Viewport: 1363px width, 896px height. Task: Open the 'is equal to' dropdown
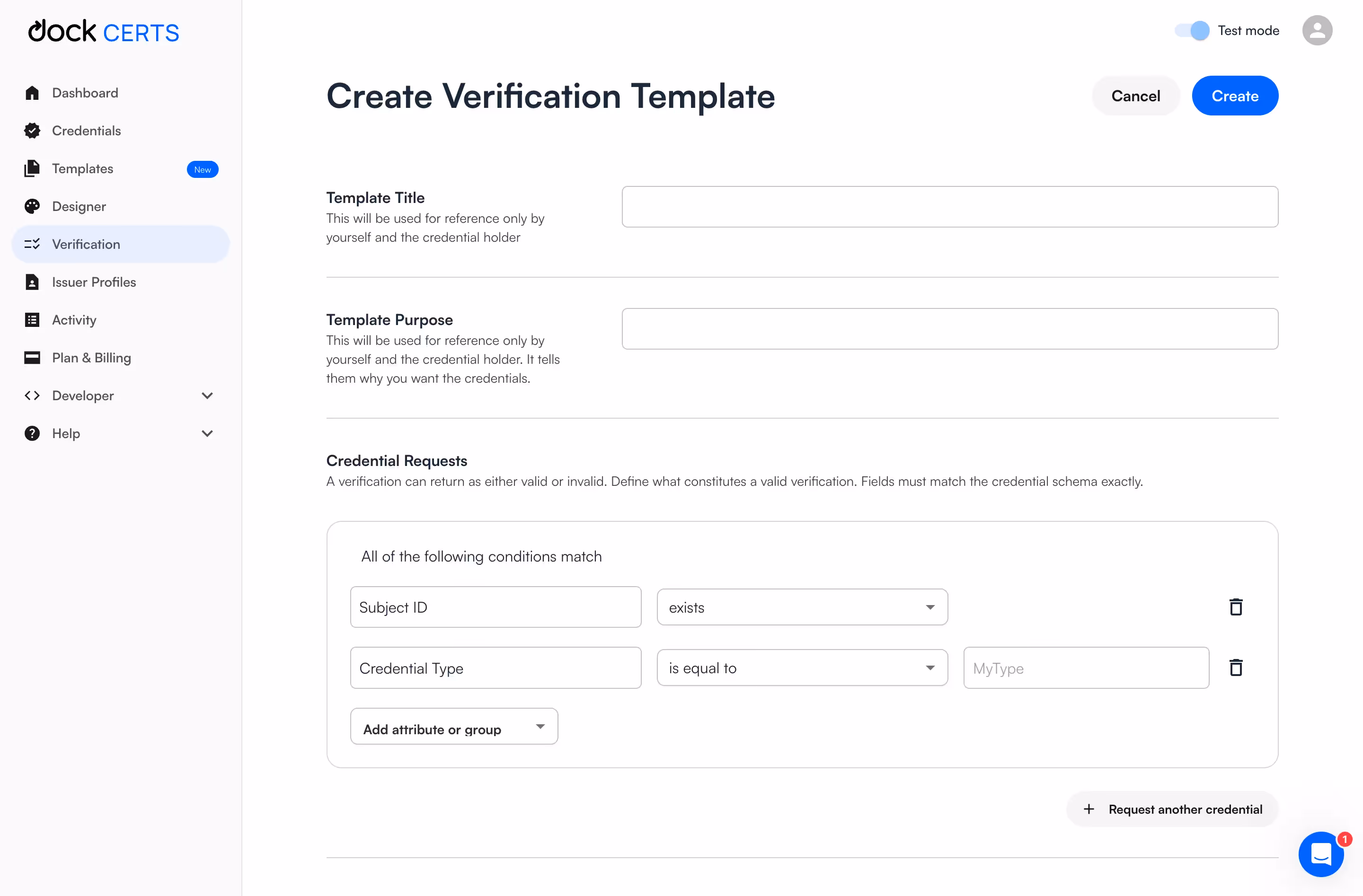802,668
